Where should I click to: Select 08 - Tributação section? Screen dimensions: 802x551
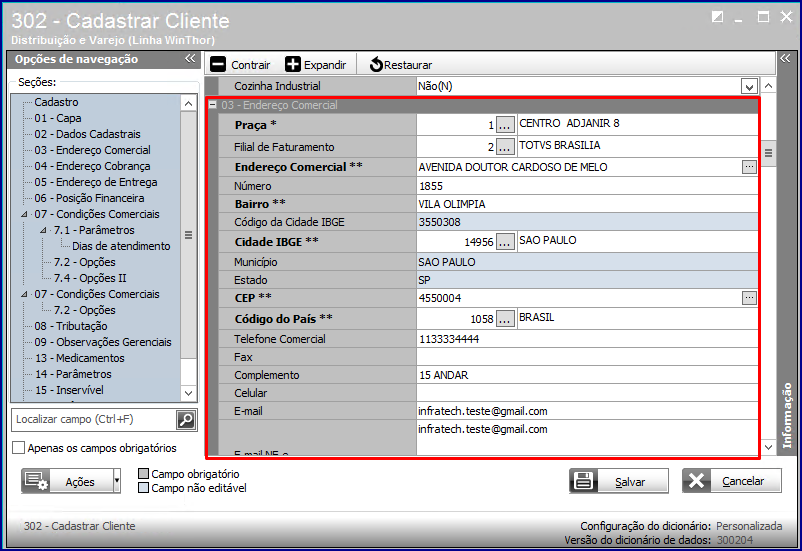[71, 326]
